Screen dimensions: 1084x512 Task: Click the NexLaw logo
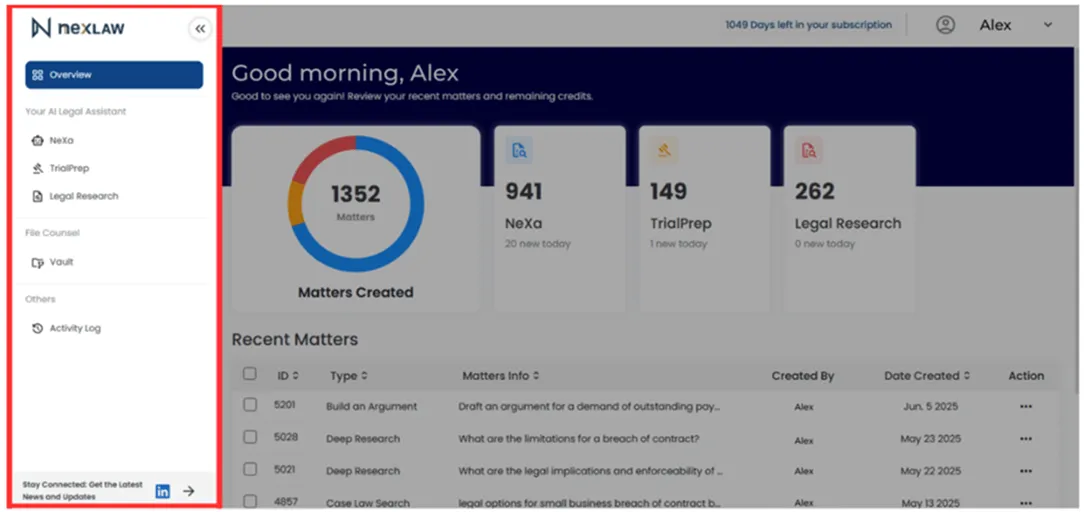[77, 28]
